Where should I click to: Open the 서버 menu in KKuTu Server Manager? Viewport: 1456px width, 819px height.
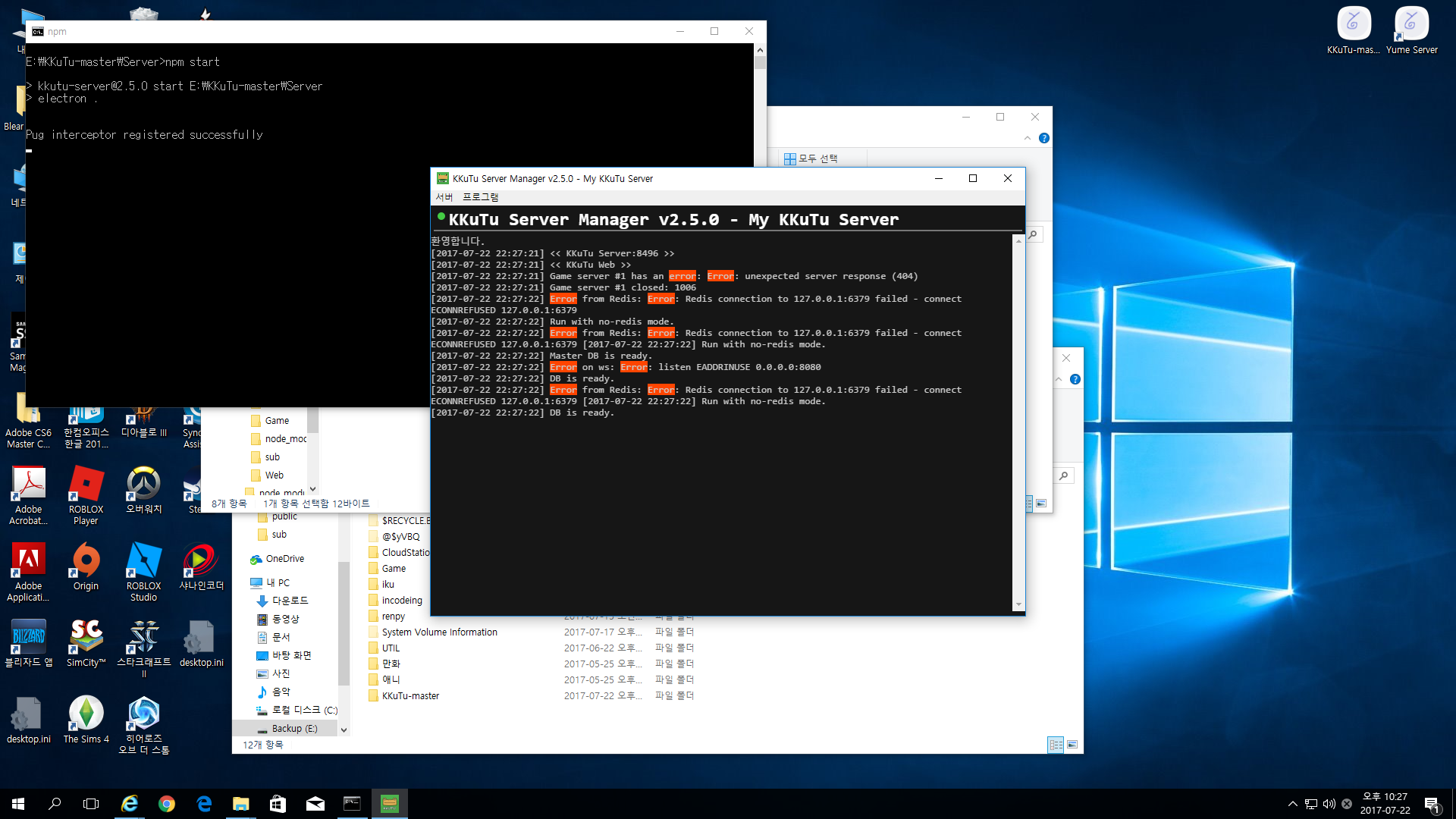pyautogui.click(x=444, y=197)
